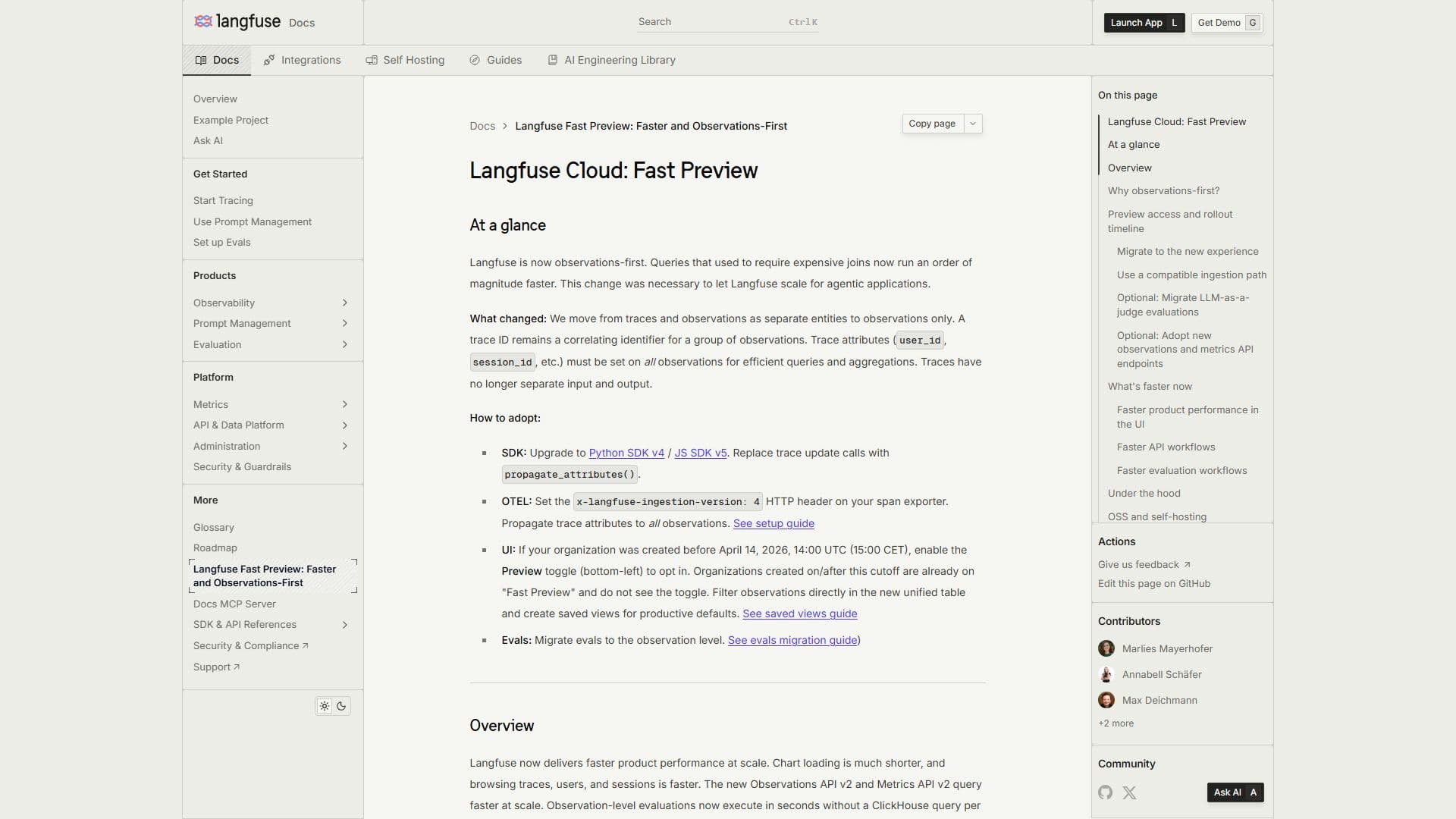
Task: Open Glossary sidebar item
Action: click(213, 527)
